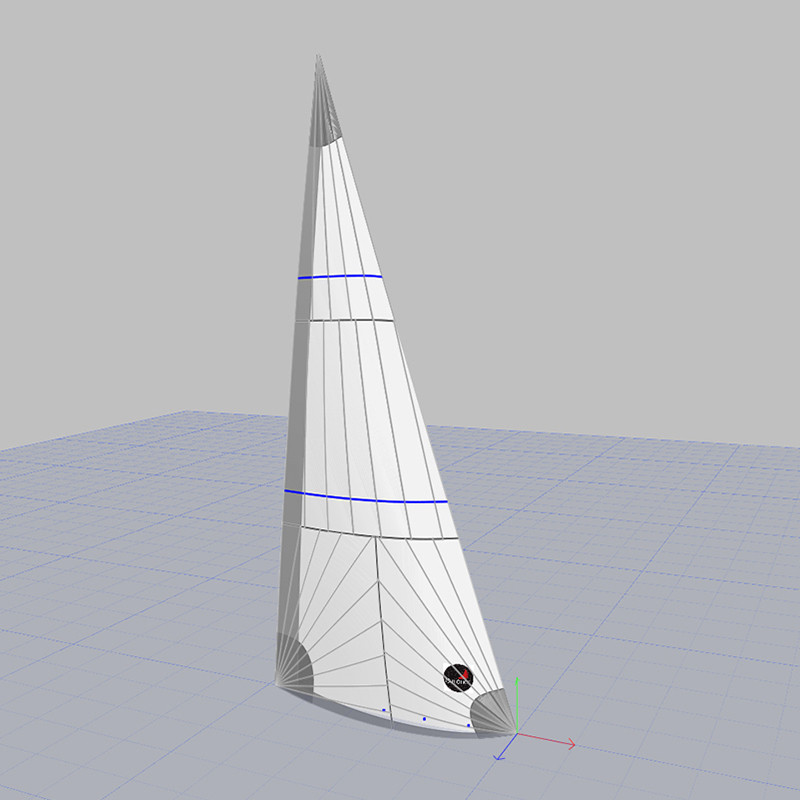The width and height of the screenshot is (800, 800).
Task: Click the origin of the axis gizmo
Action: point(516,735)
